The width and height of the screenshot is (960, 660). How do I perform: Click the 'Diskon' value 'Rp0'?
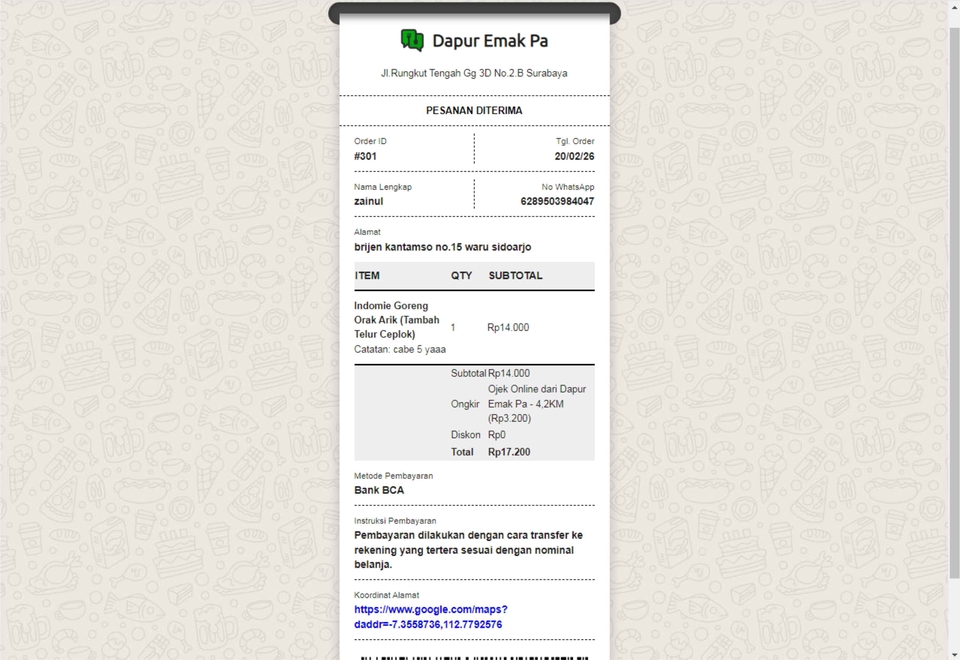497,435
